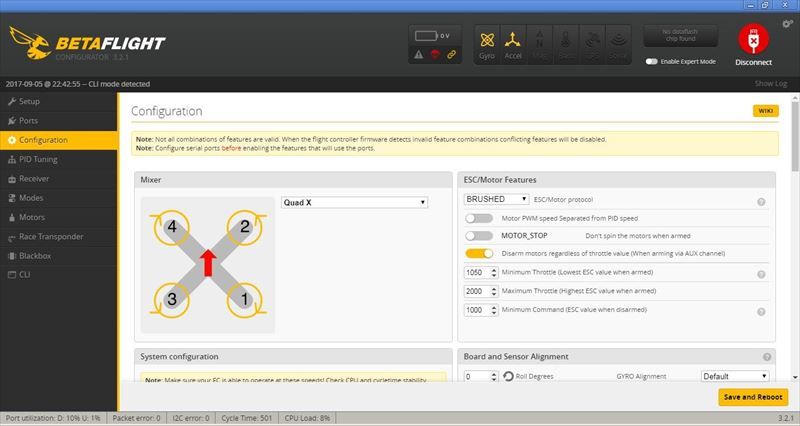Click Show Log link
Screen dimensions: 800x426
click(770, 84)
